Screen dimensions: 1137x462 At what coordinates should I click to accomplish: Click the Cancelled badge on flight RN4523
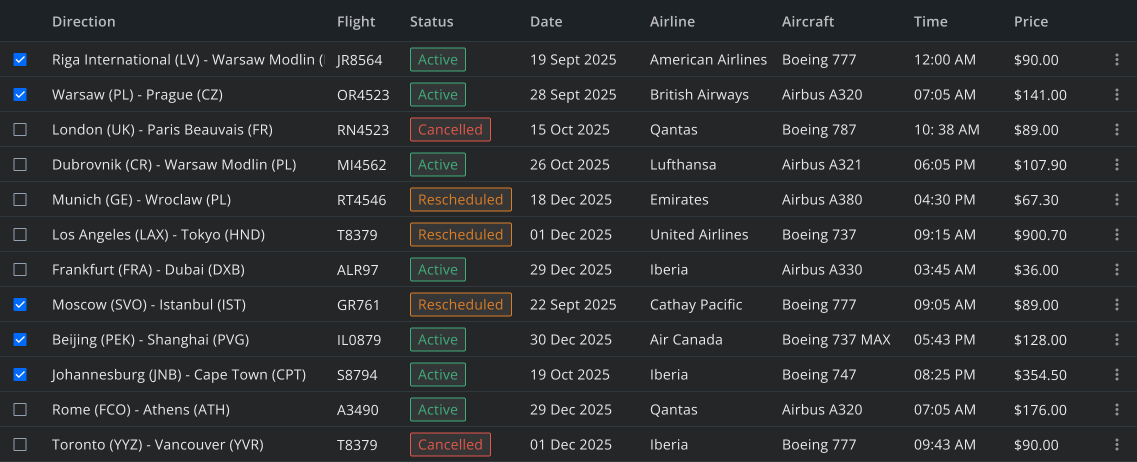click(x=450, y=130)
